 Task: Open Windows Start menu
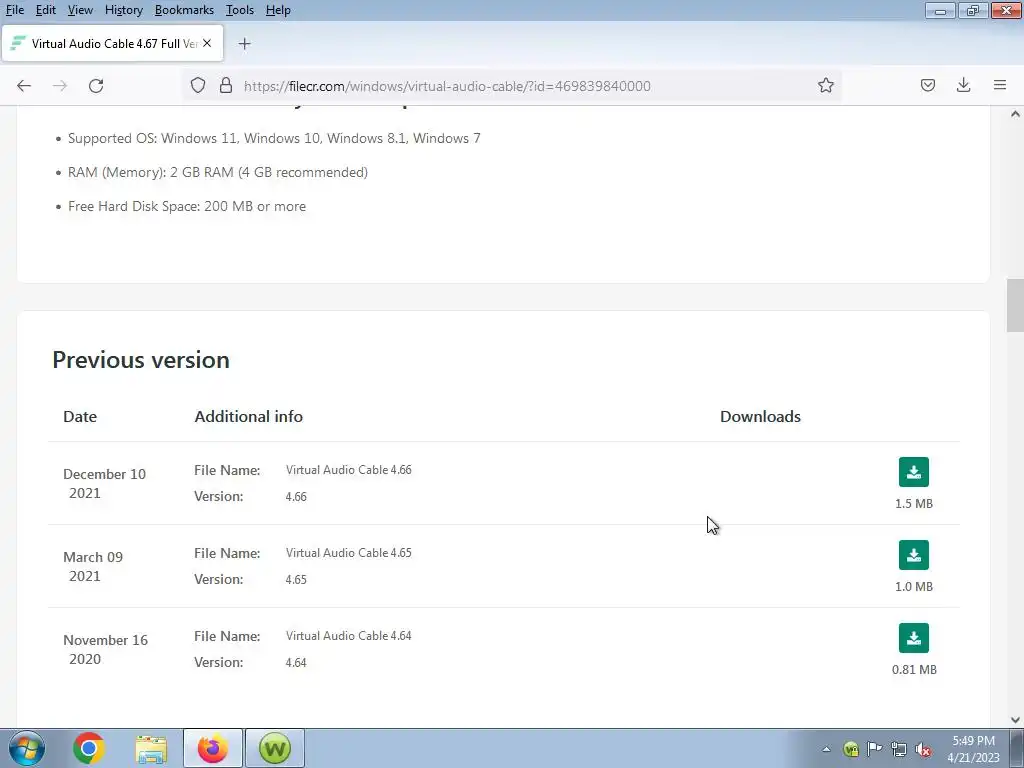[27, 748]
